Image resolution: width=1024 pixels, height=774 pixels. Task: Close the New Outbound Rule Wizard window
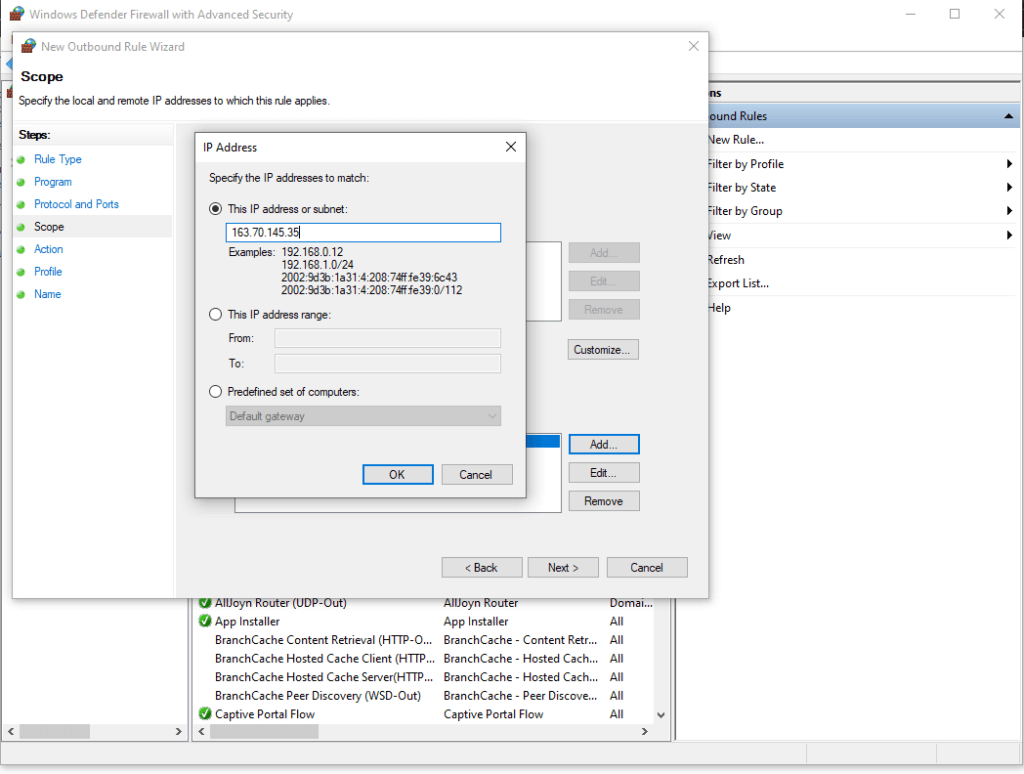[694, 46]
